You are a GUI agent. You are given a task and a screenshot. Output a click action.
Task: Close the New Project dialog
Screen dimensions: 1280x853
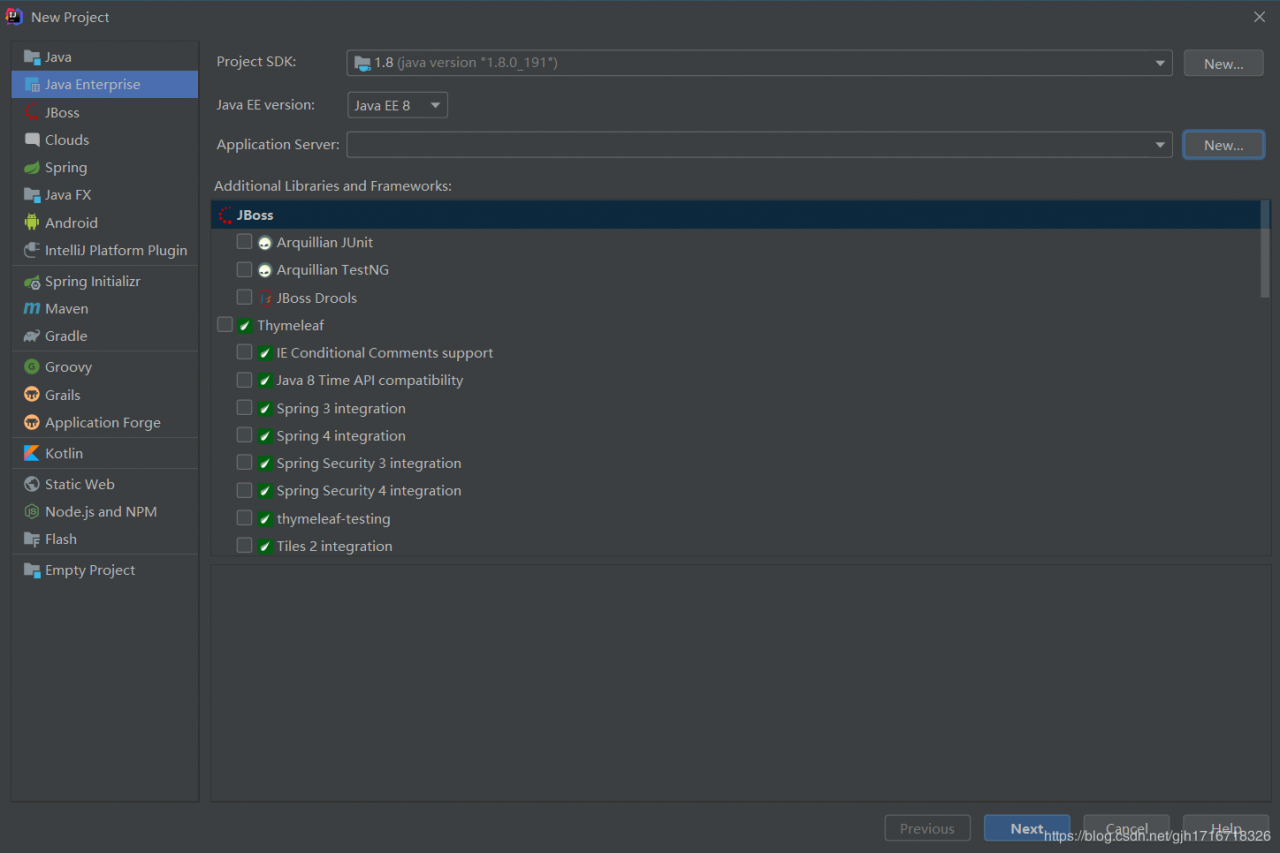(x=1260, y=17)
